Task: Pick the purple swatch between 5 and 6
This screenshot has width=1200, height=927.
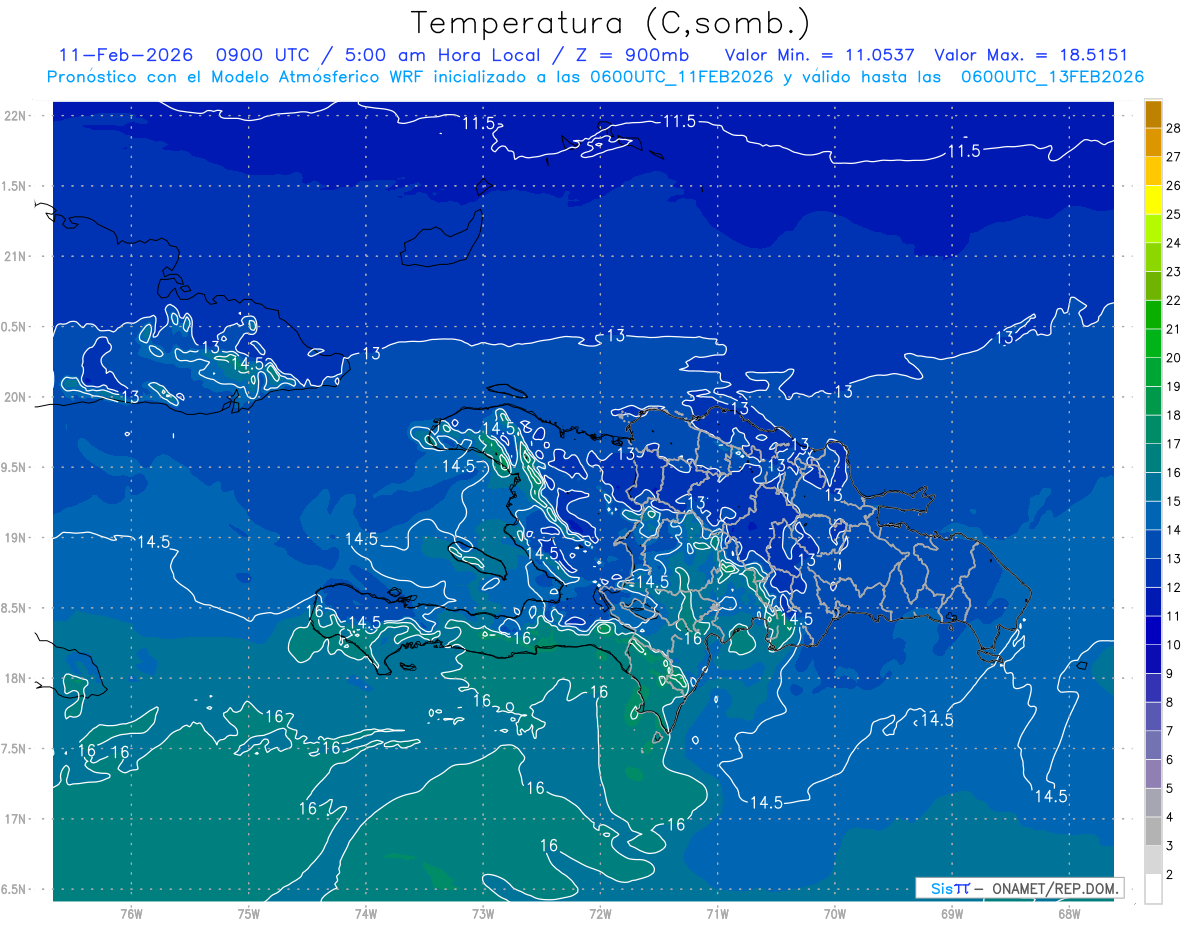Action: coord(1153,774)
